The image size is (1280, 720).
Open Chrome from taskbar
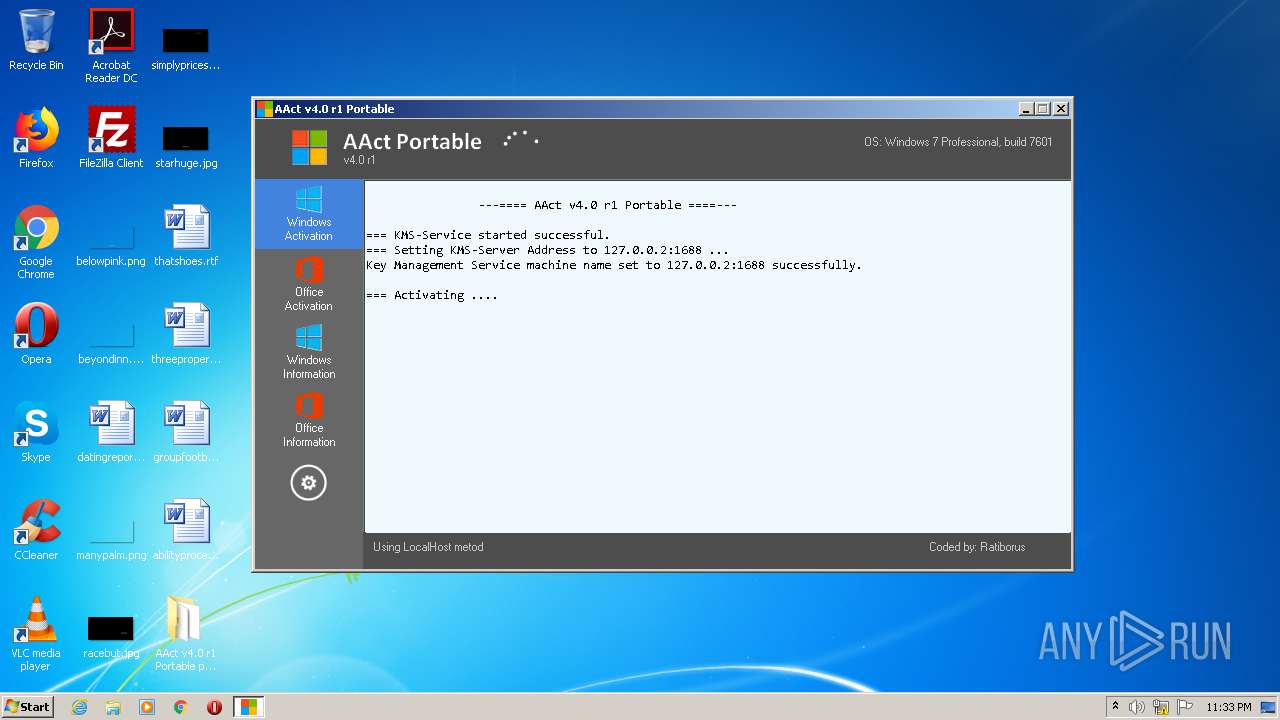(181, 707)
